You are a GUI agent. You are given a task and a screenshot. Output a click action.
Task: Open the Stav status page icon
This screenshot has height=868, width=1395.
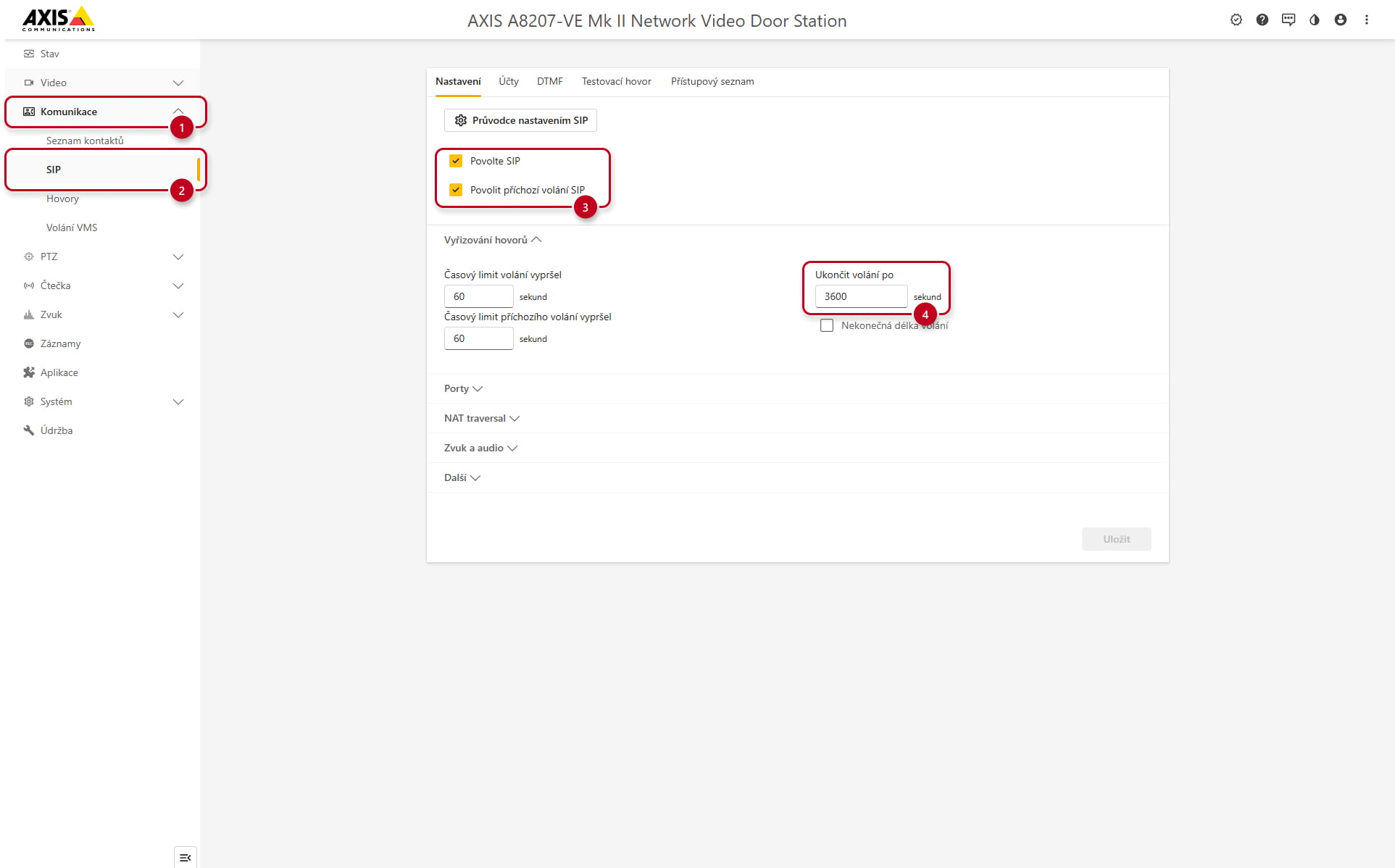tap(29, 54)
